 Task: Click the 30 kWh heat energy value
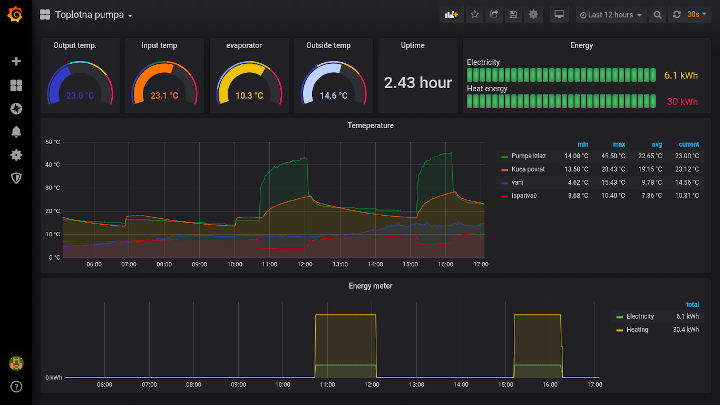(682, 101)
